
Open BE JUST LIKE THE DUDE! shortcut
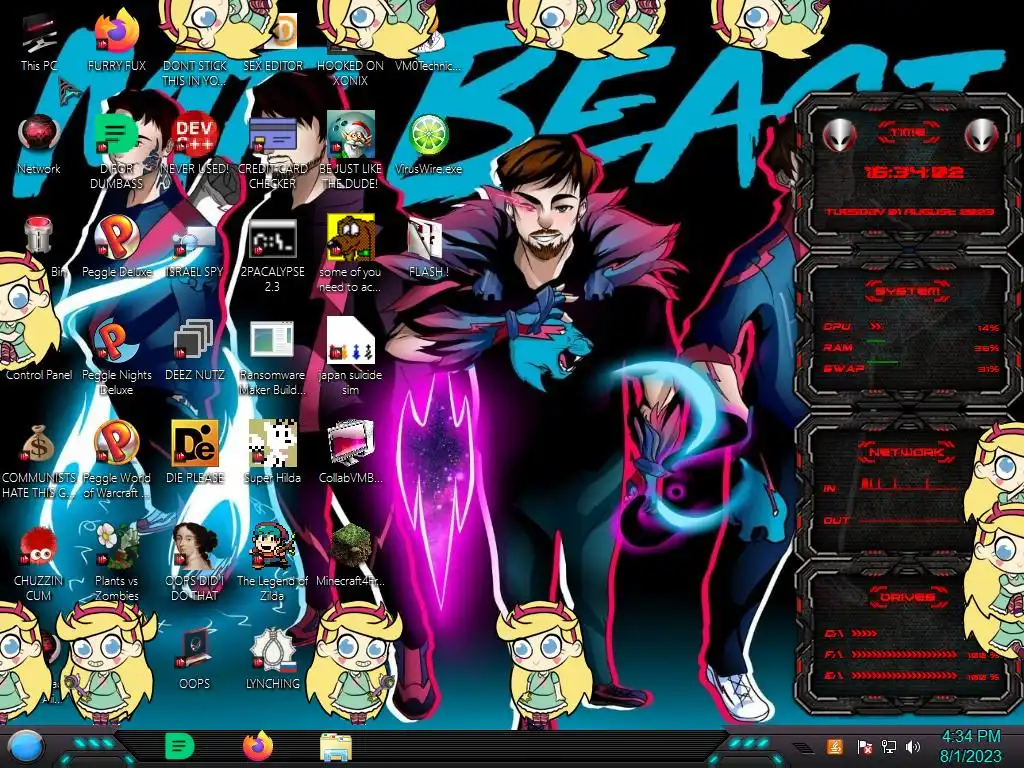[350, 152]
